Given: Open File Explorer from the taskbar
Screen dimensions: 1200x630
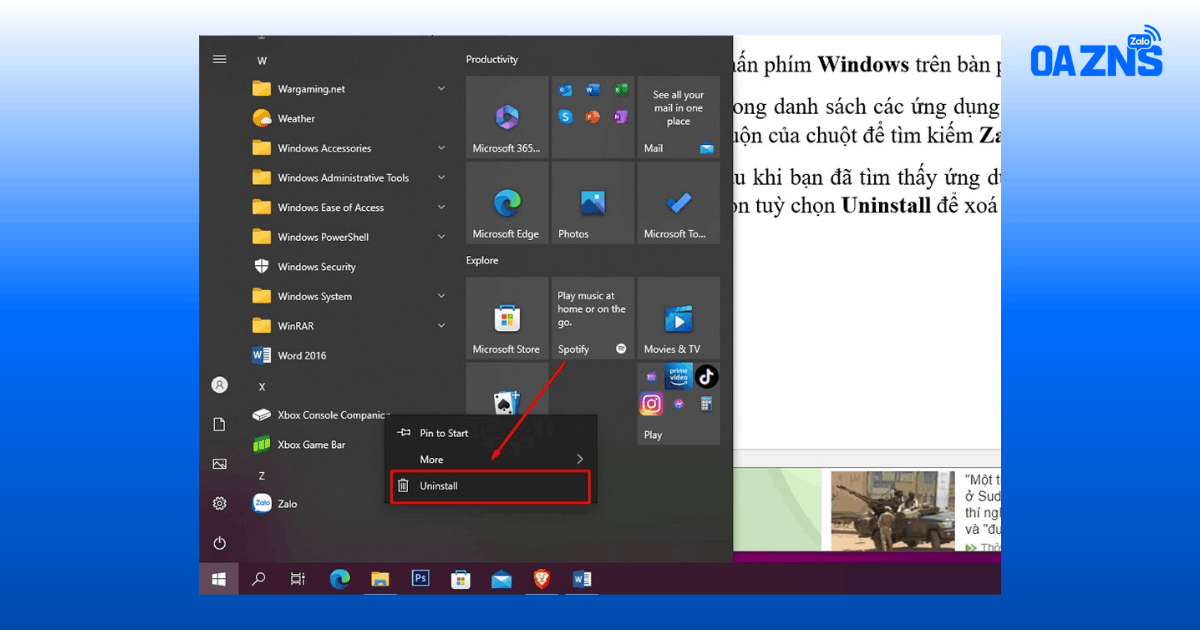Looking at the screenshot, I should click(x=380, y=578).
